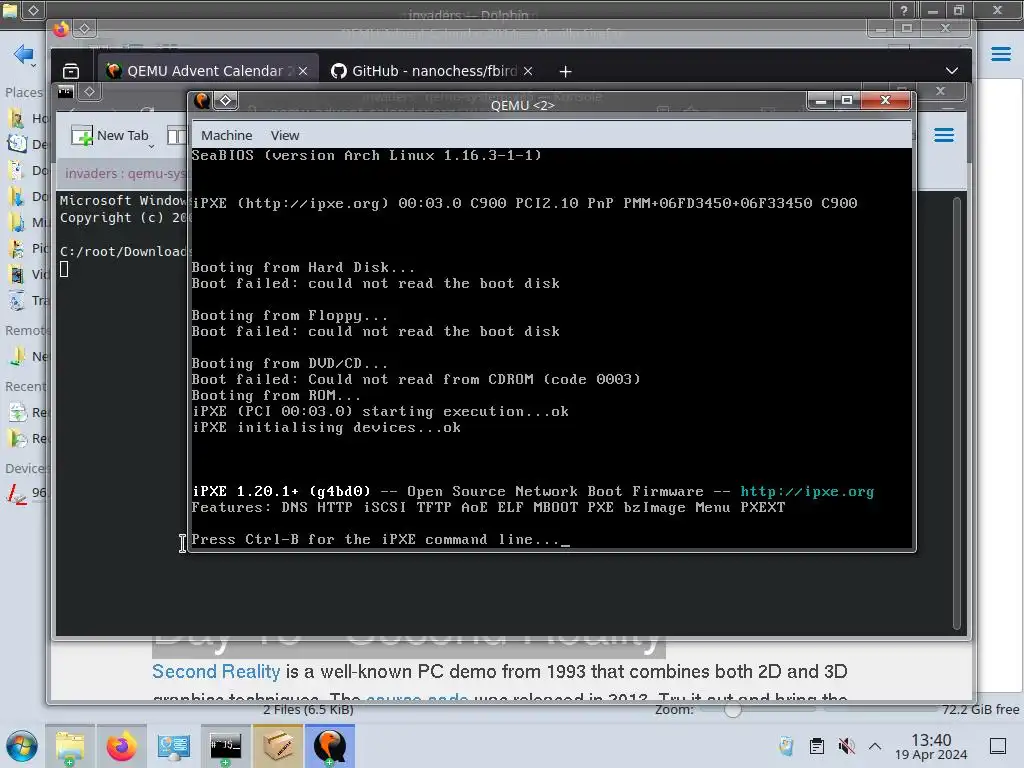Close the QEMU Advent Calendar tab
Viewport: 1024px width, 768px height.
[303, 71]
